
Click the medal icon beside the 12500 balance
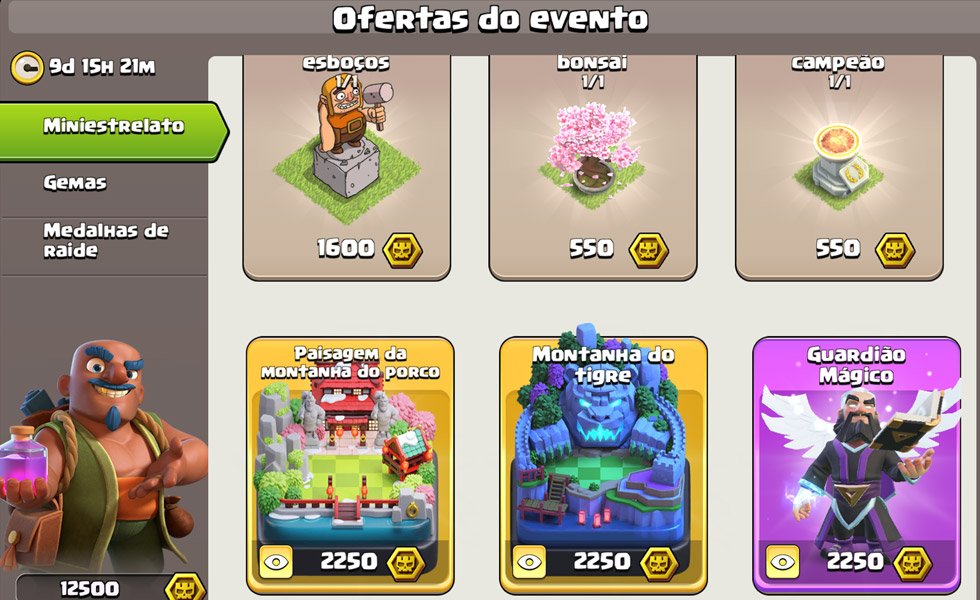pos(185,589)
